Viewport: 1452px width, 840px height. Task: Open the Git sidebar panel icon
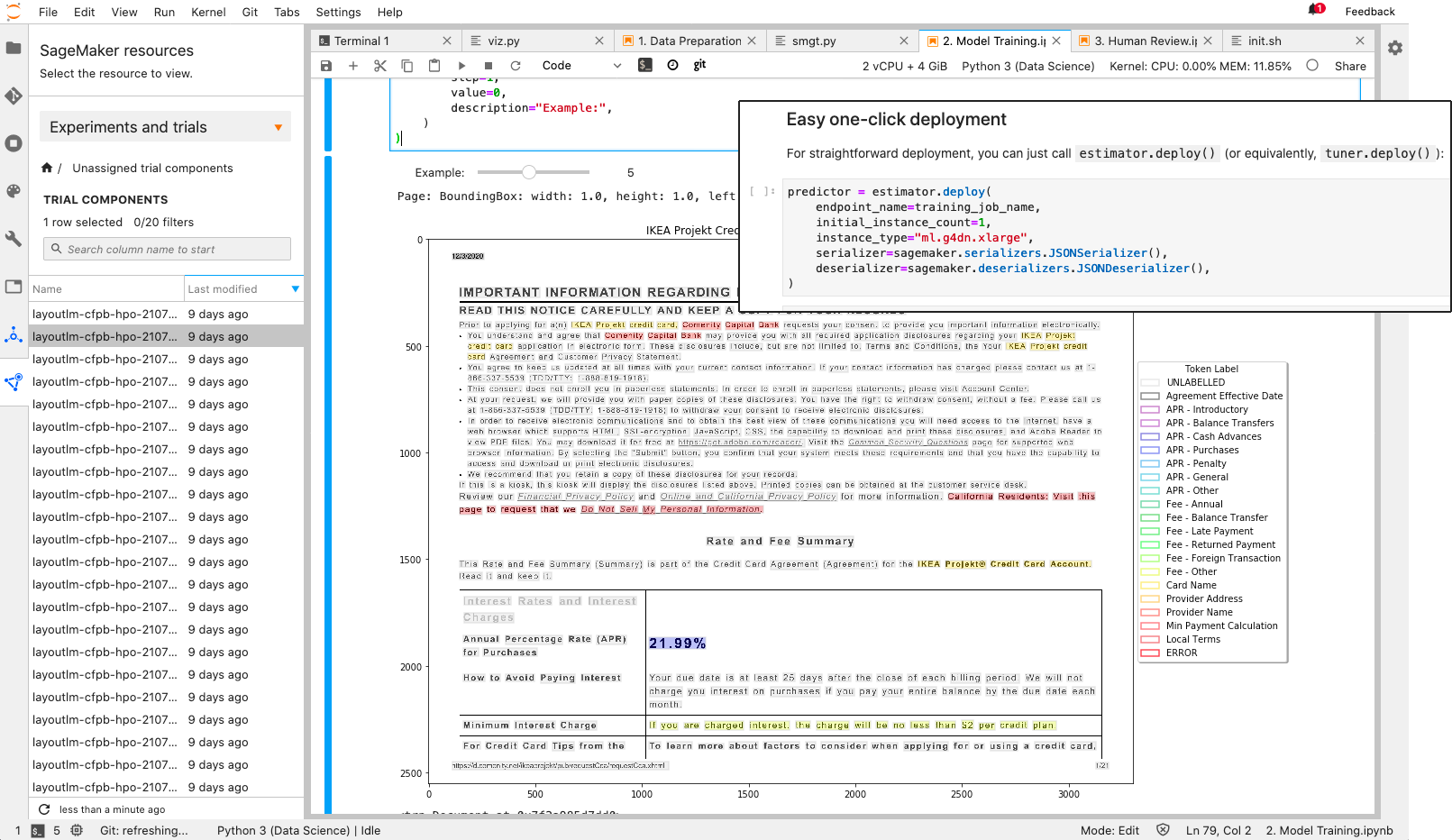pos(14,96)
